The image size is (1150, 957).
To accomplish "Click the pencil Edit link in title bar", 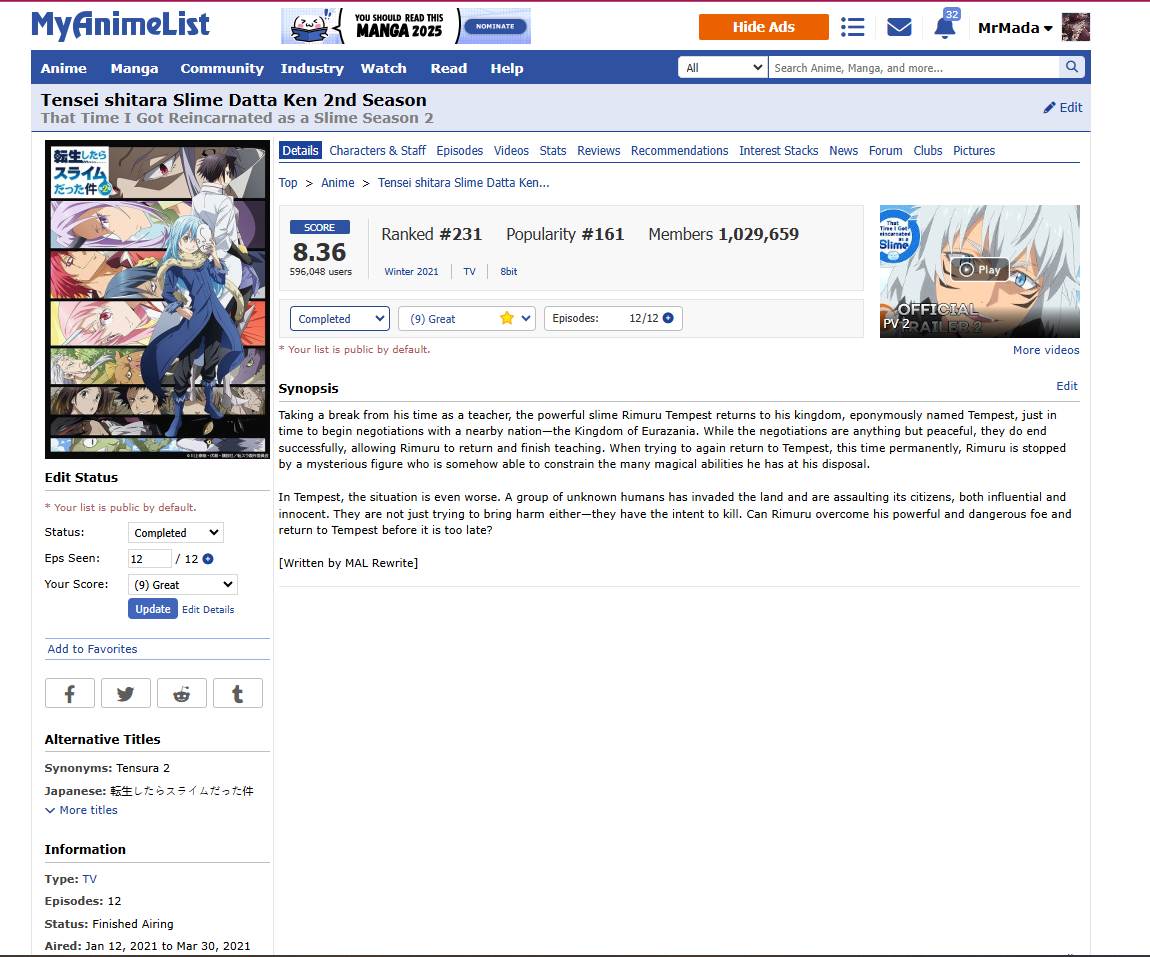I will [1063, 107].
